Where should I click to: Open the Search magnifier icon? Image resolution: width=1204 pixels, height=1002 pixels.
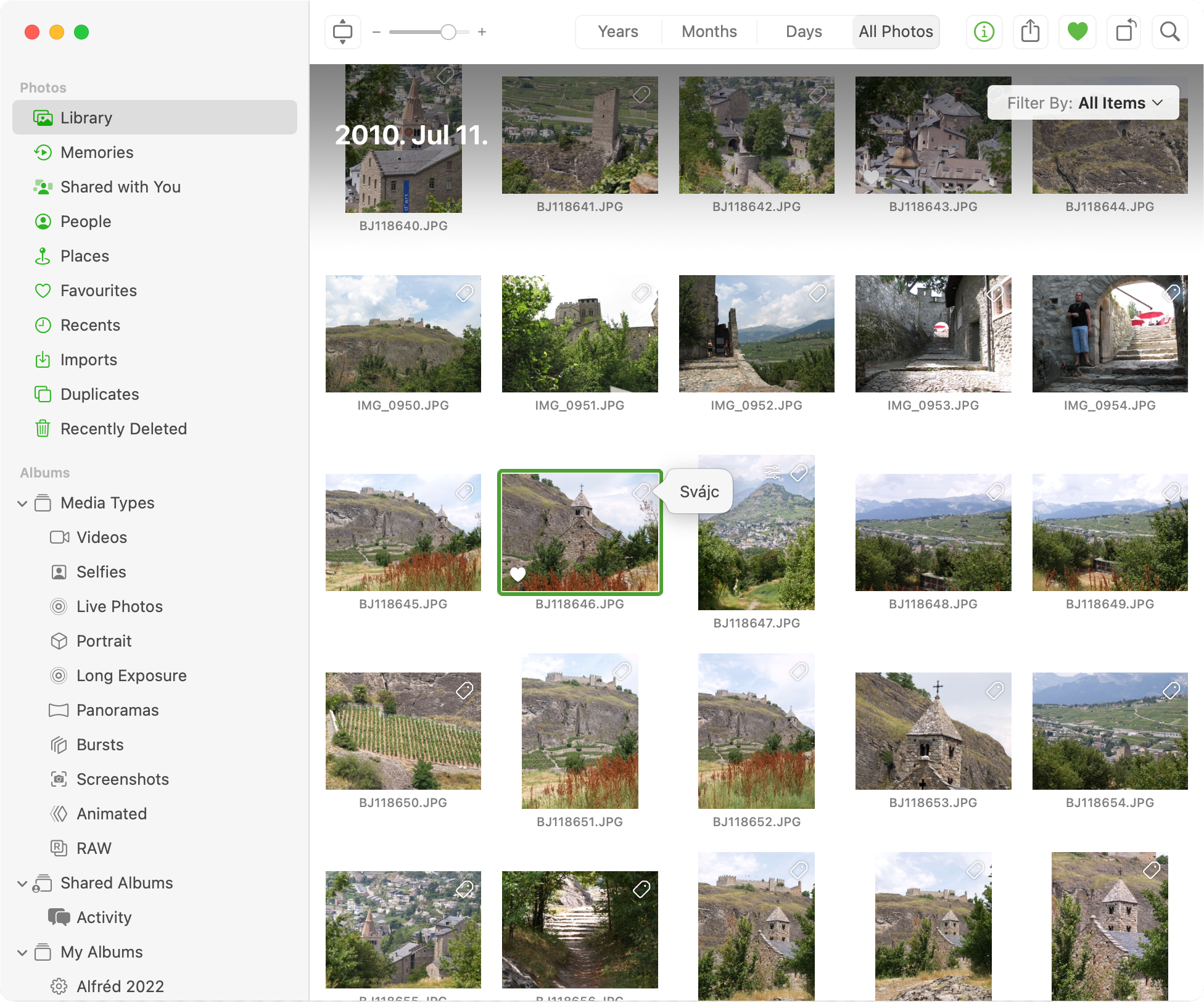[1169, 31]
